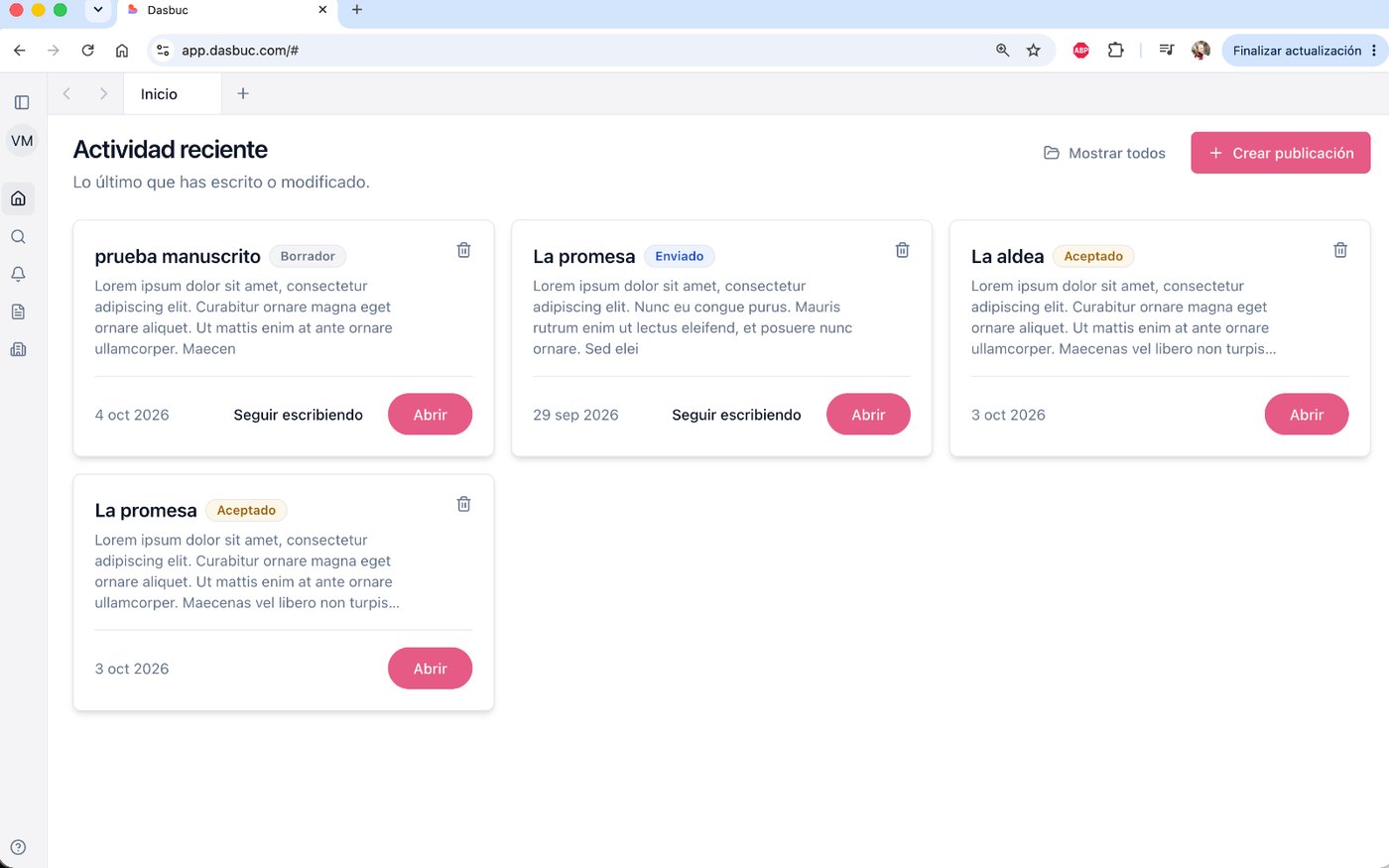Open the building icon in sidebar
The height and width of the screenshot is (868, 1389).
click(18, 349)
